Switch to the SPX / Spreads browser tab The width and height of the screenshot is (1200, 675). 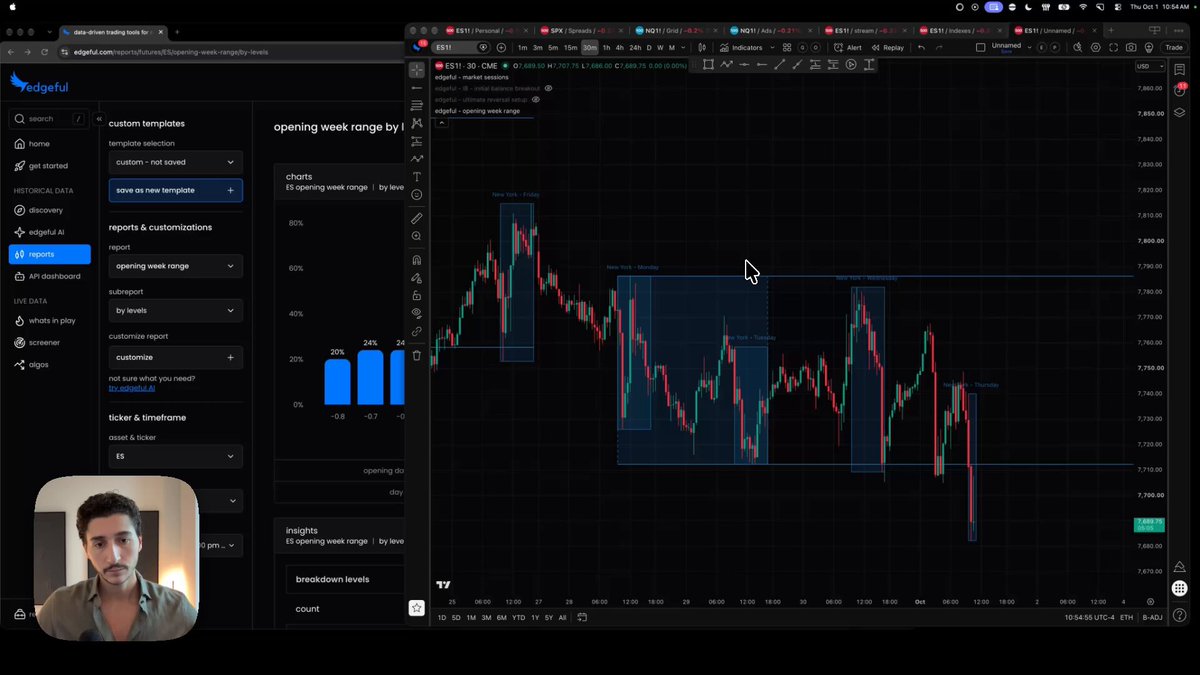coord(580,30)
